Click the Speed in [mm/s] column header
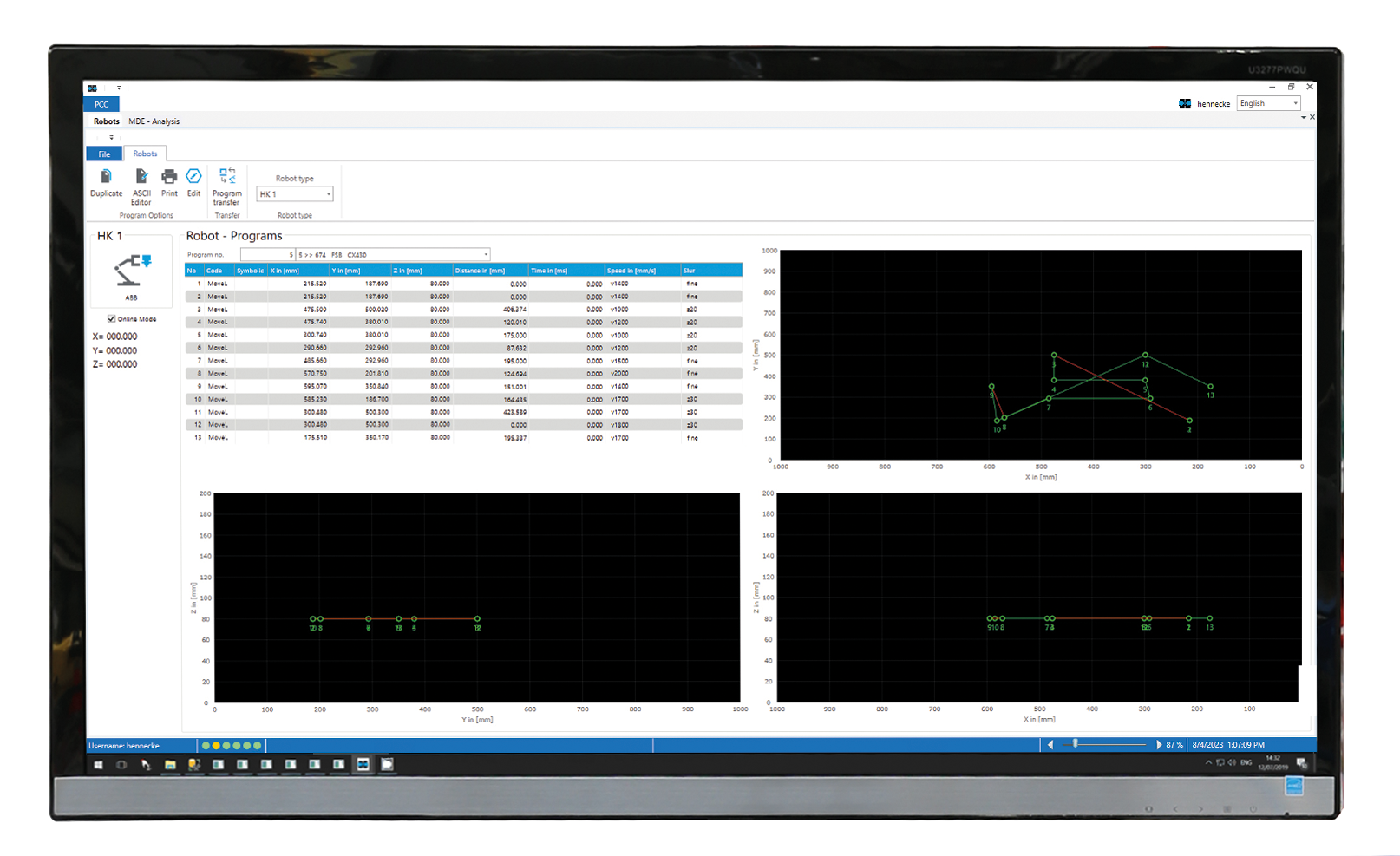Image resolution: width=1400 pixels, height=856 pixels. point(631,271)
